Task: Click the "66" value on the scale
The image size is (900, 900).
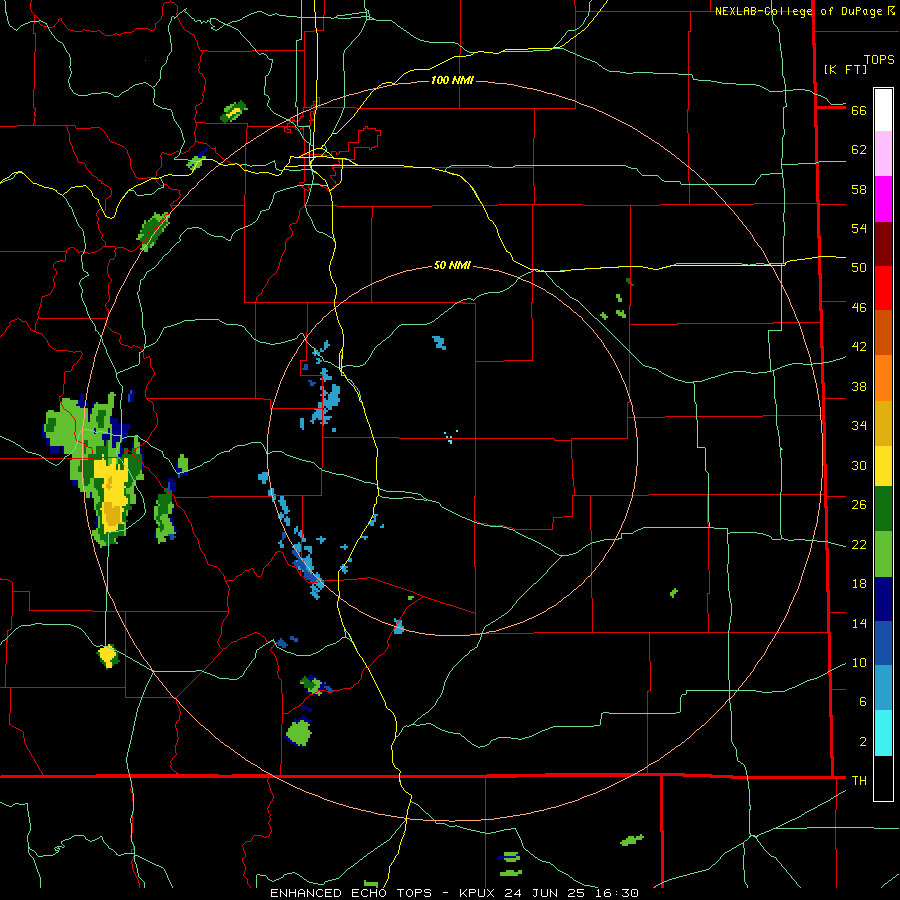Action: [x=859, y=110]
